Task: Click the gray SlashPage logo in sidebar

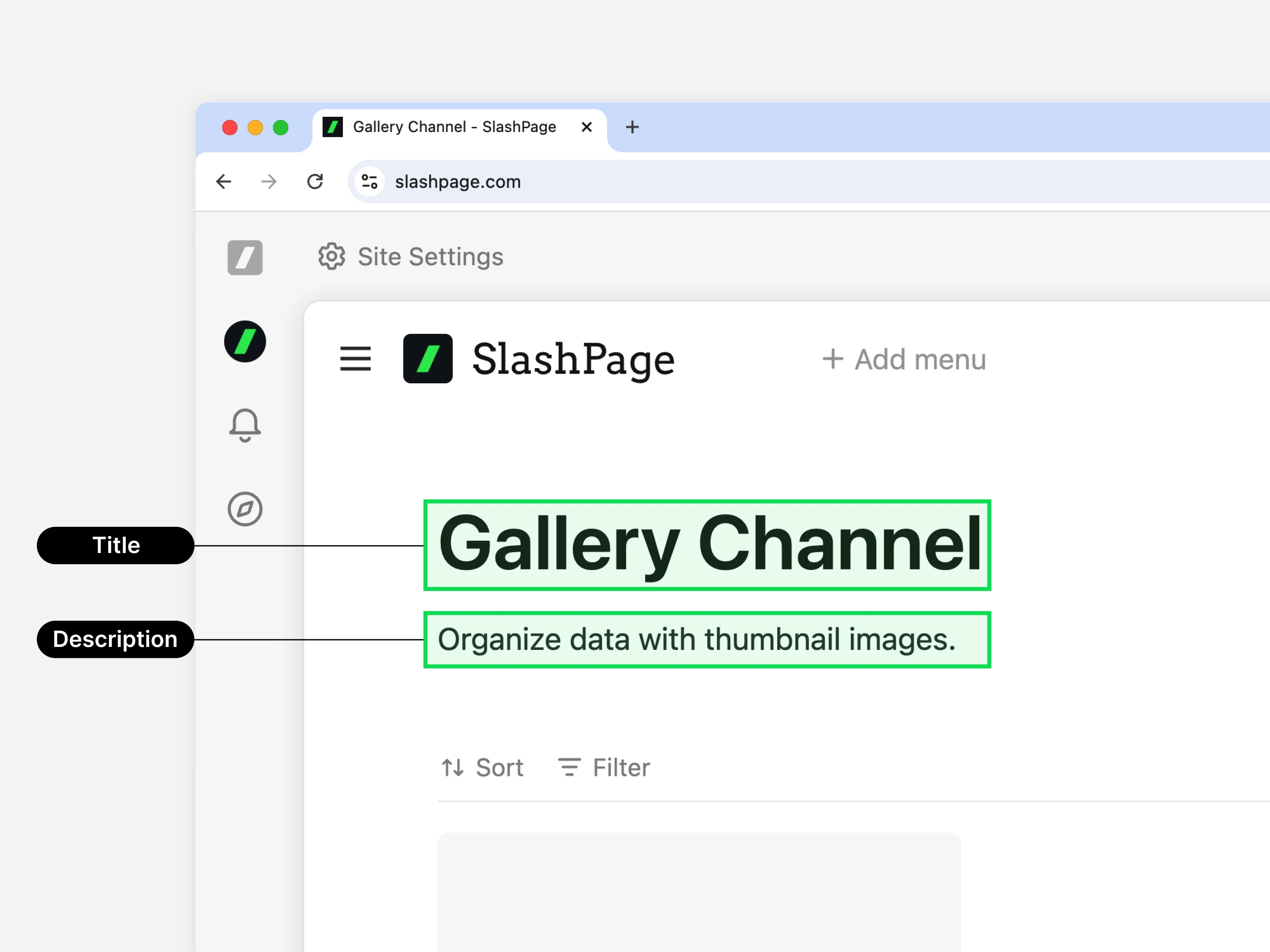Action: point(245,258)
